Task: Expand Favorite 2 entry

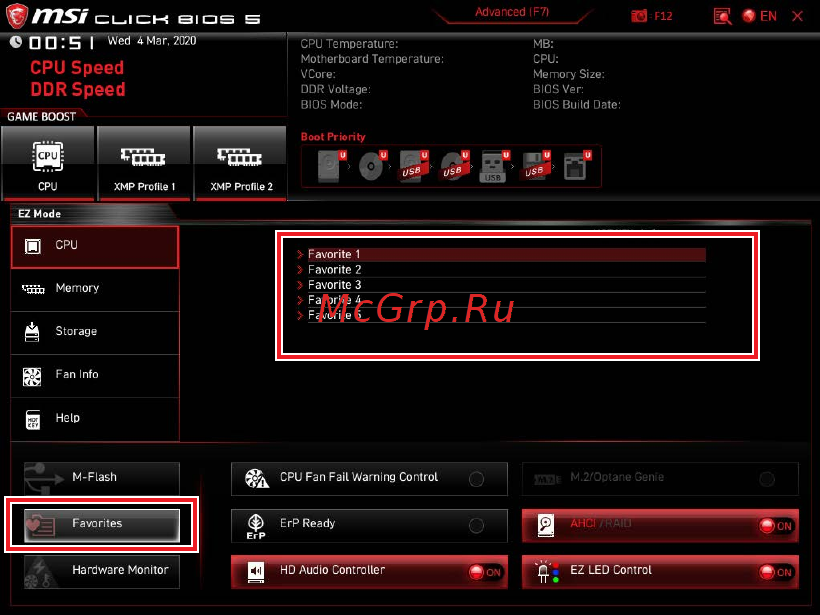Action: coord(502,270)
